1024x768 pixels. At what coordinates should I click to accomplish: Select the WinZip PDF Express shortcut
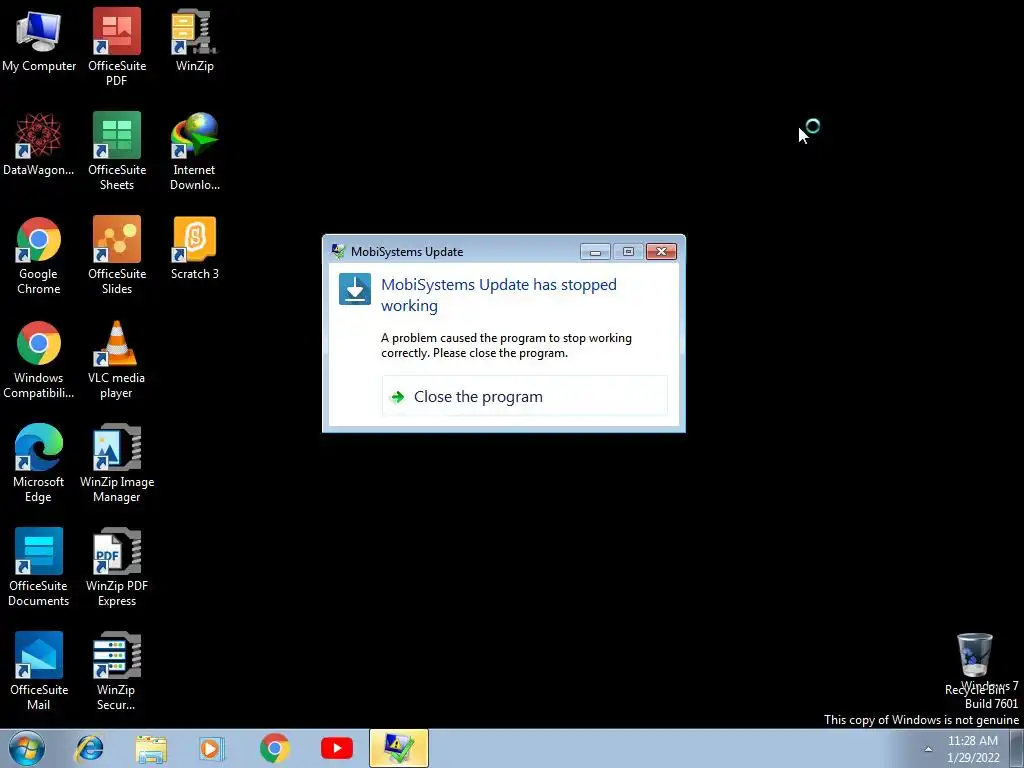(117, 568)
